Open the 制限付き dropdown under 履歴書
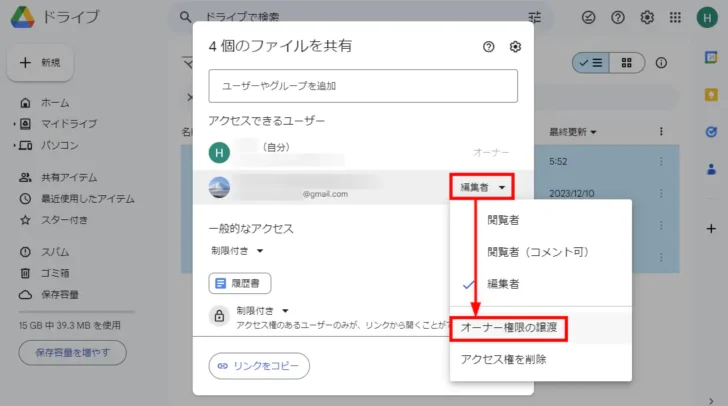728x406 pixels. [262, 310]
